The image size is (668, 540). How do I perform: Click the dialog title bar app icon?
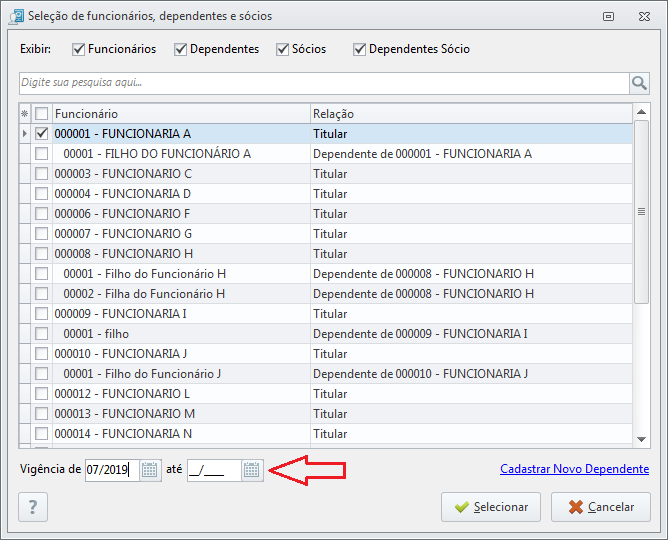17,16
